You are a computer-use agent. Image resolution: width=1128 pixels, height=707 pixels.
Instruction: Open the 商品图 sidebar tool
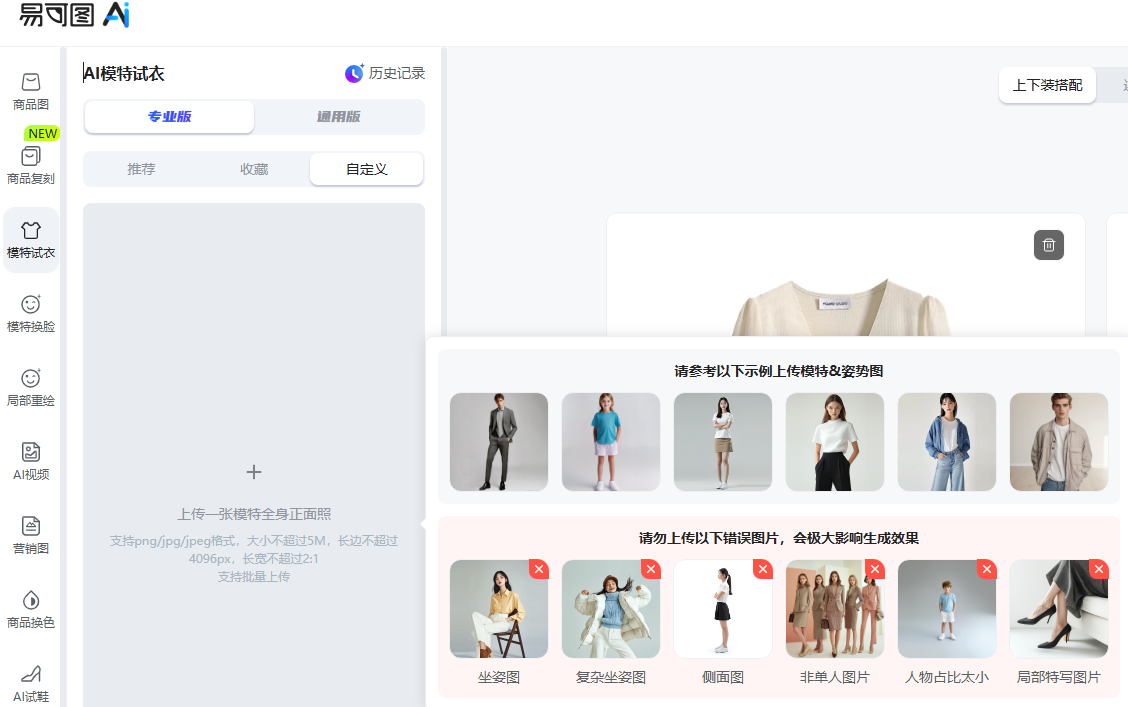pyautogui.click(x=31, y=92)
